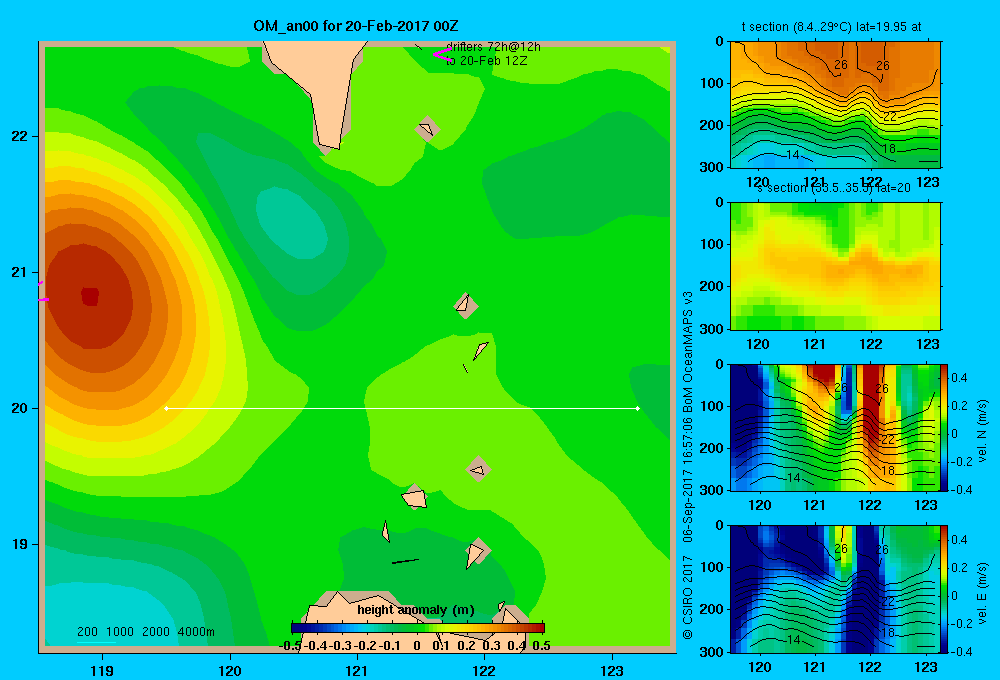Click the "0.4" tick on the vel. N color bar

point(959,378)
